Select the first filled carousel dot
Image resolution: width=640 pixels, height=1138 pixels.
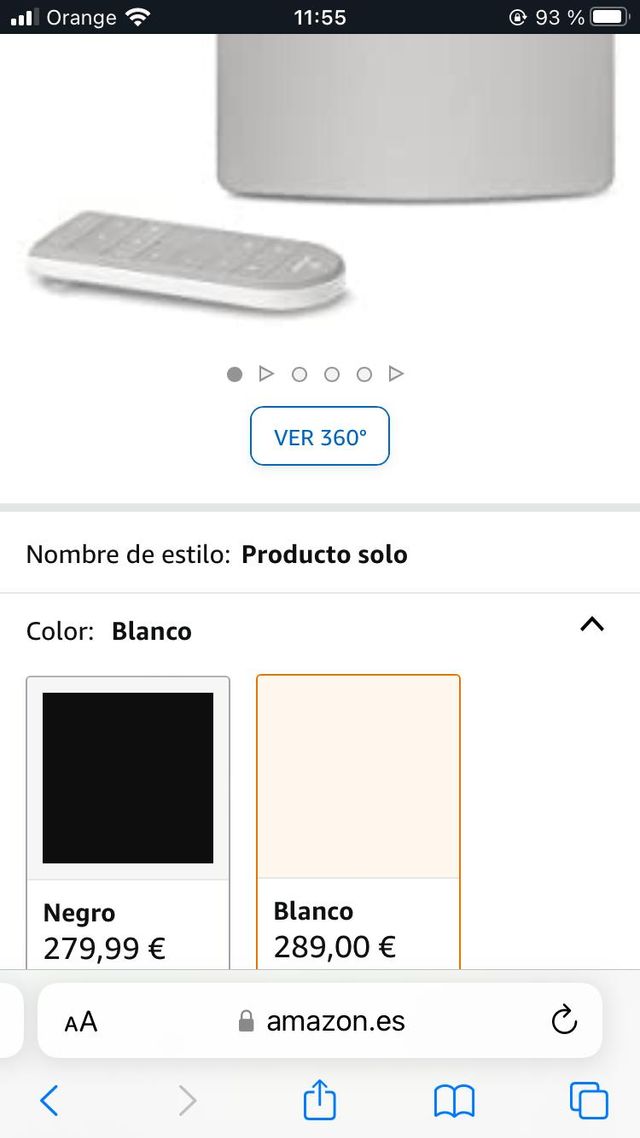pos(234,373)
